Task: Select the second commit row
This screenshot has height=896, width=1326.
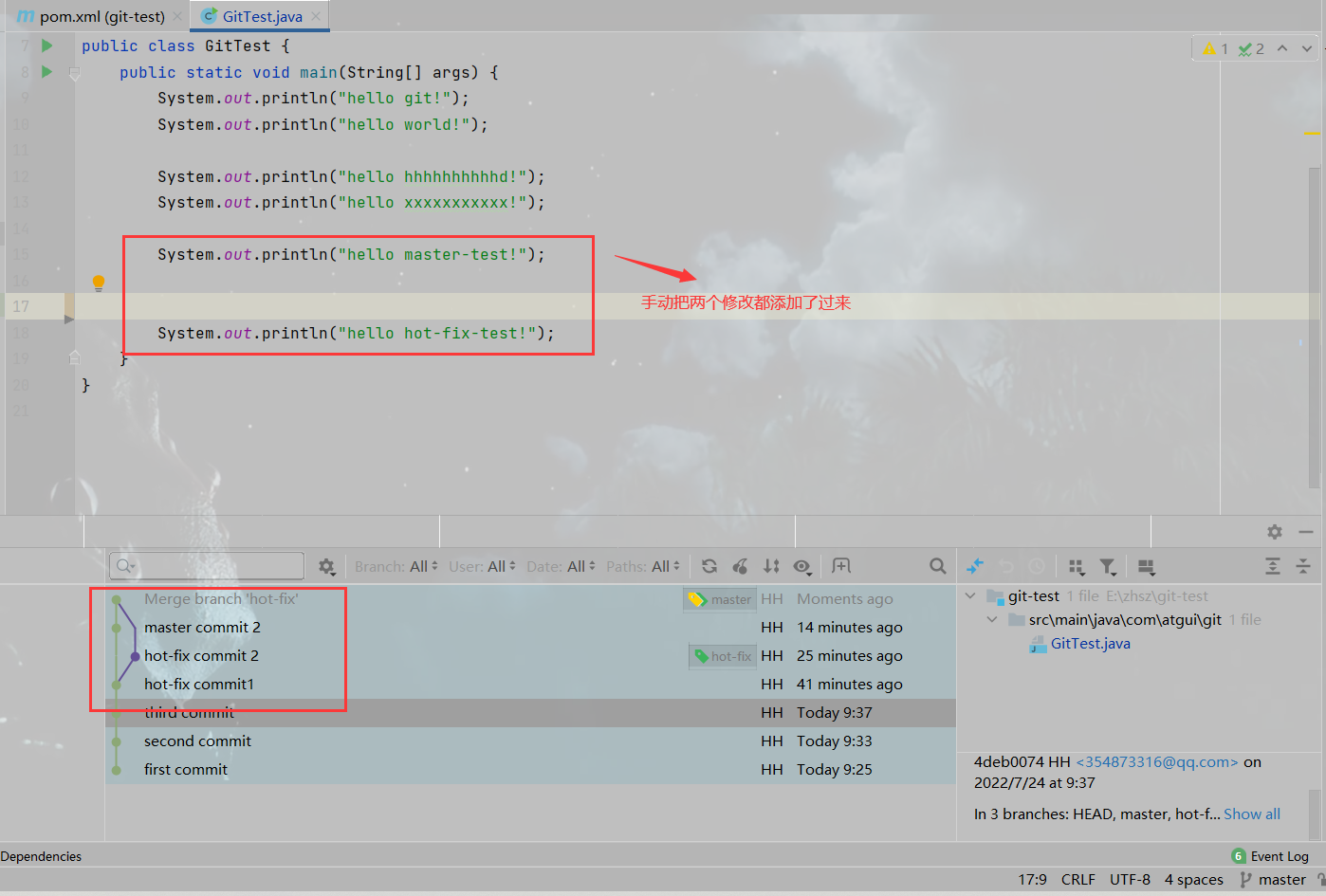Action: click(530, 741)
